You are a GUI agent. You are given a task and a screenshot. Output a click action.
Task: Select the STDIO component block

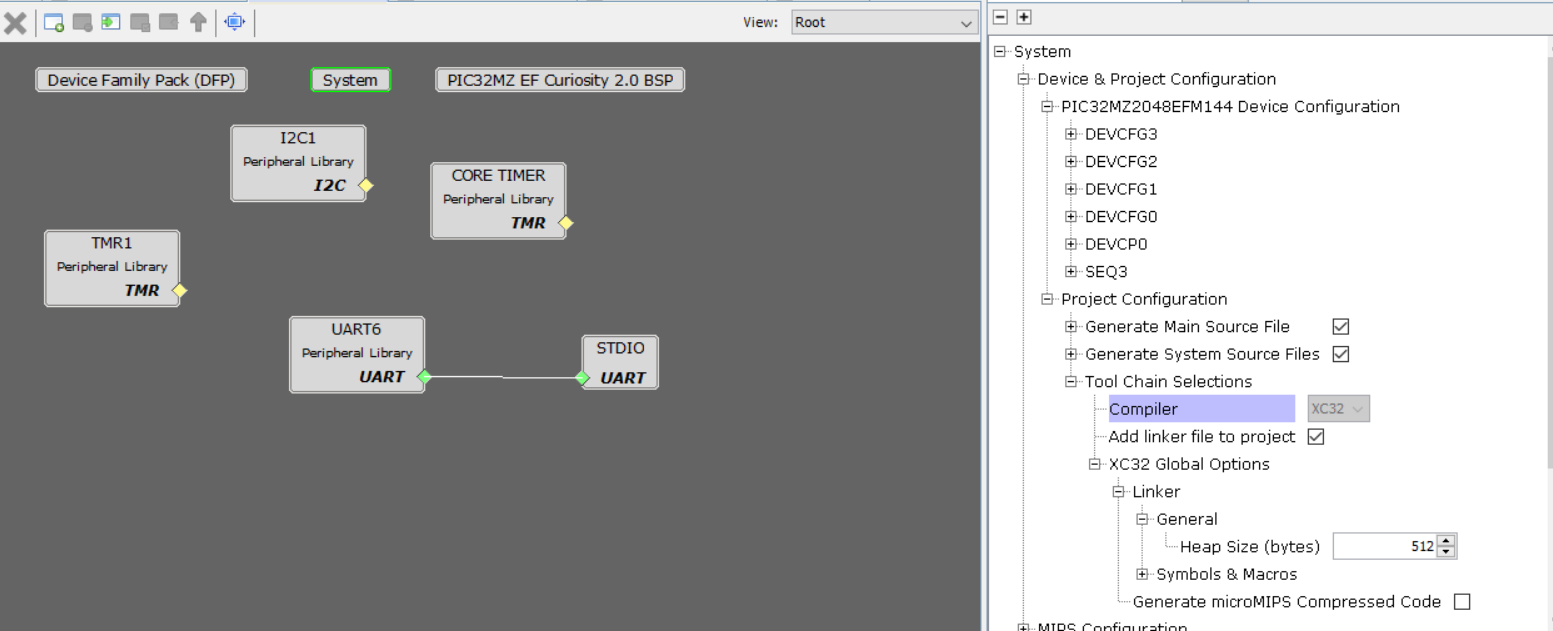click(x=621, y=362)
